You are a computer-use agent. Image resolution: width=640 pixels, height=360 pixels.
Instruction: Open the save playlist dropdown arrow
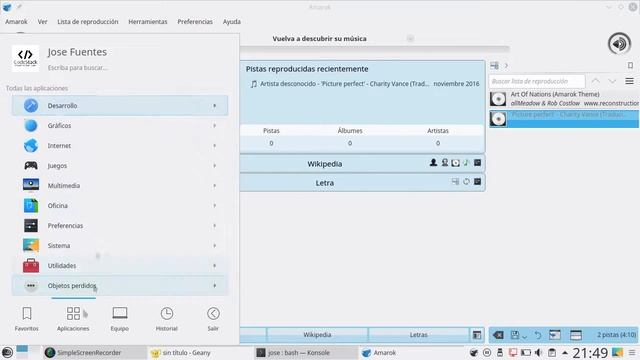point(524,337)
